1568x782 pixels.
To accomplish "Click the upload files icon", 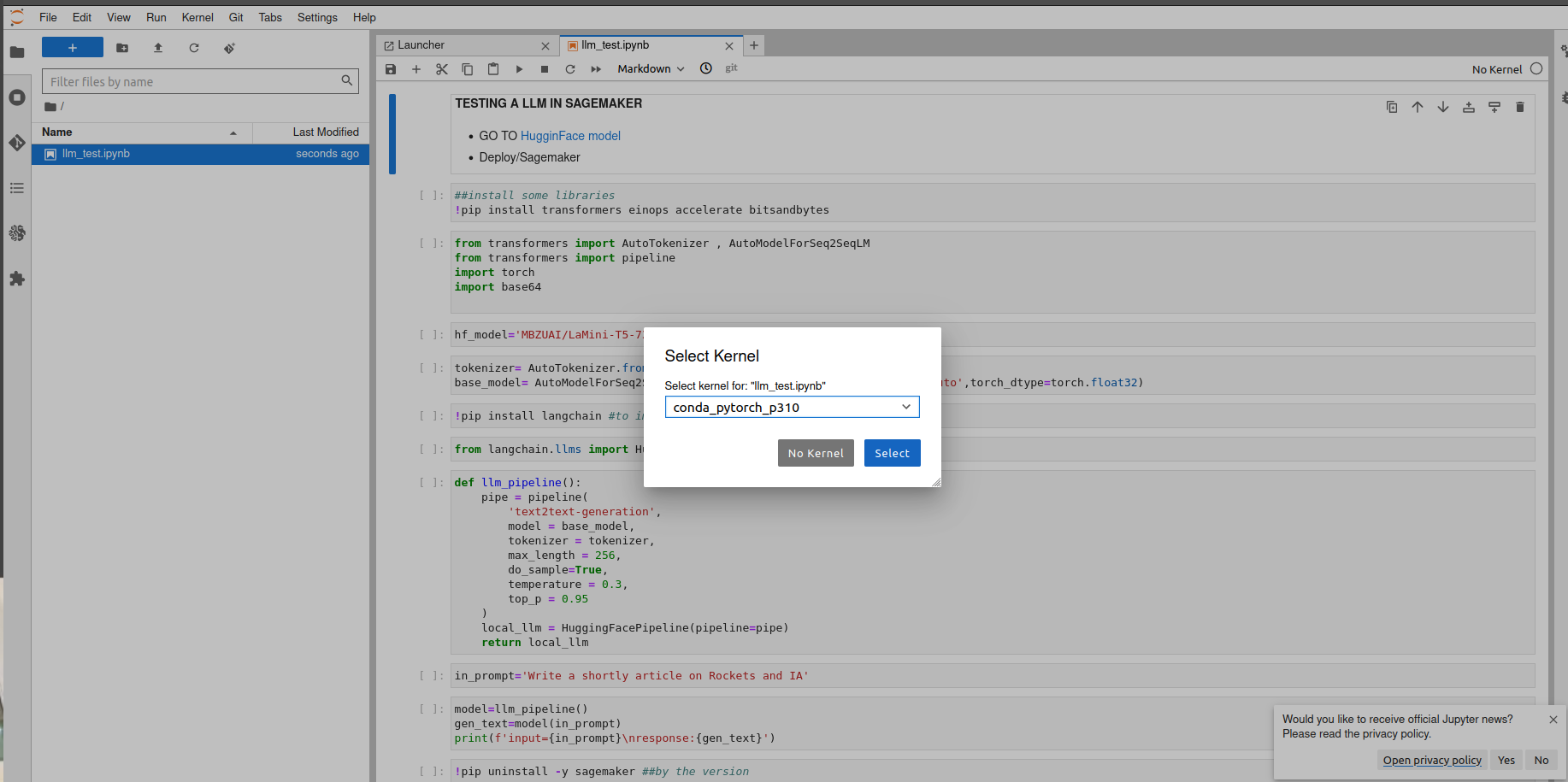I will point(158,48).
